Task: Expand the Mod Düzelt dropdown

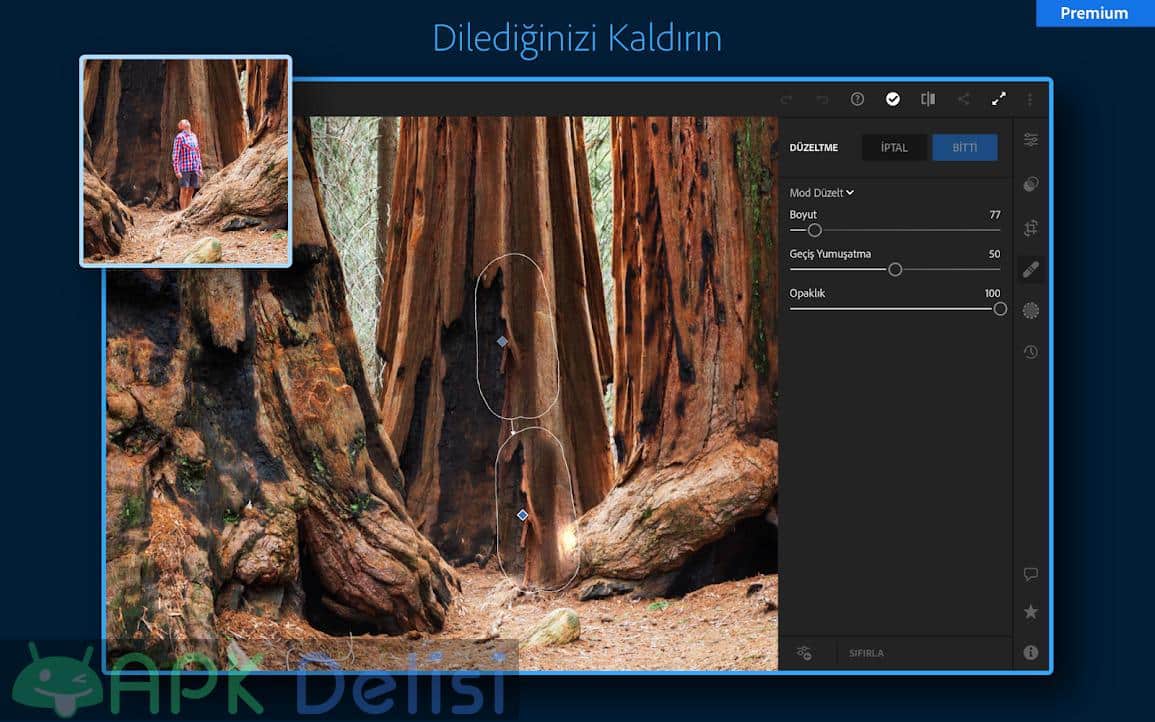Action: pyautogui.click(x=822, y=193)
